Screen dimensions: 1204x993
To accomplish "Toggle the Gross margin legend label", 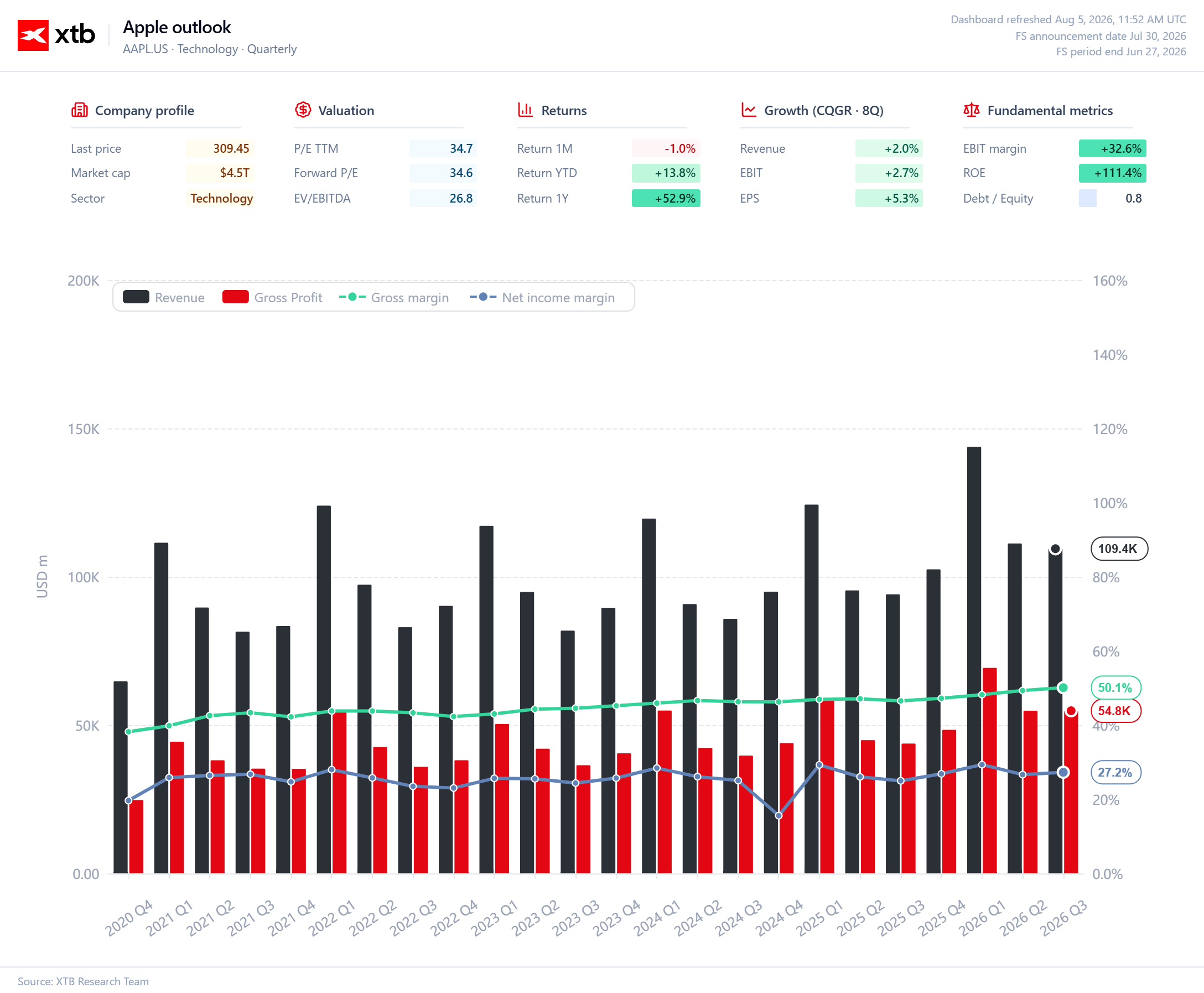I will [x=410, y=297].
